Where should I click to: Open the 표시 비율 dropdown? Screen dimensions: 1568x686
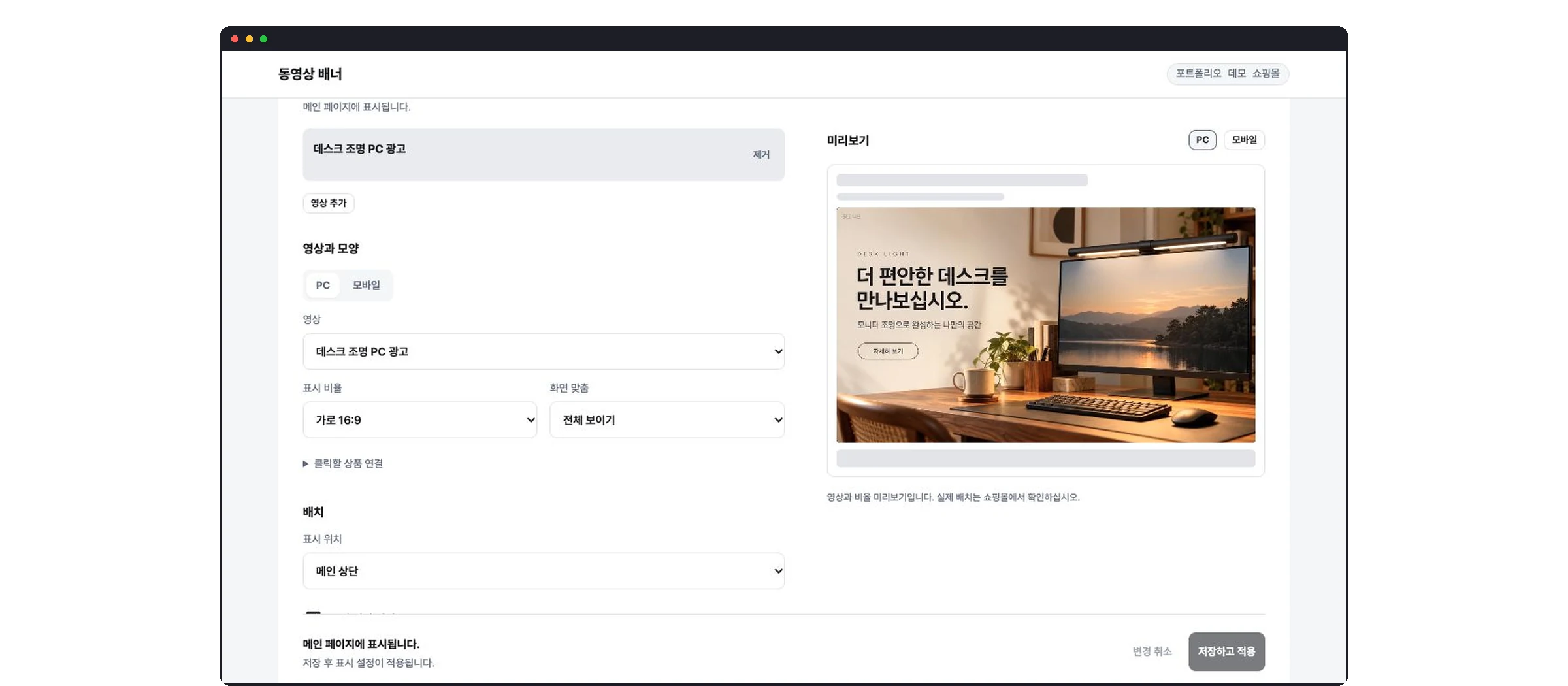(x=420, y=420)
